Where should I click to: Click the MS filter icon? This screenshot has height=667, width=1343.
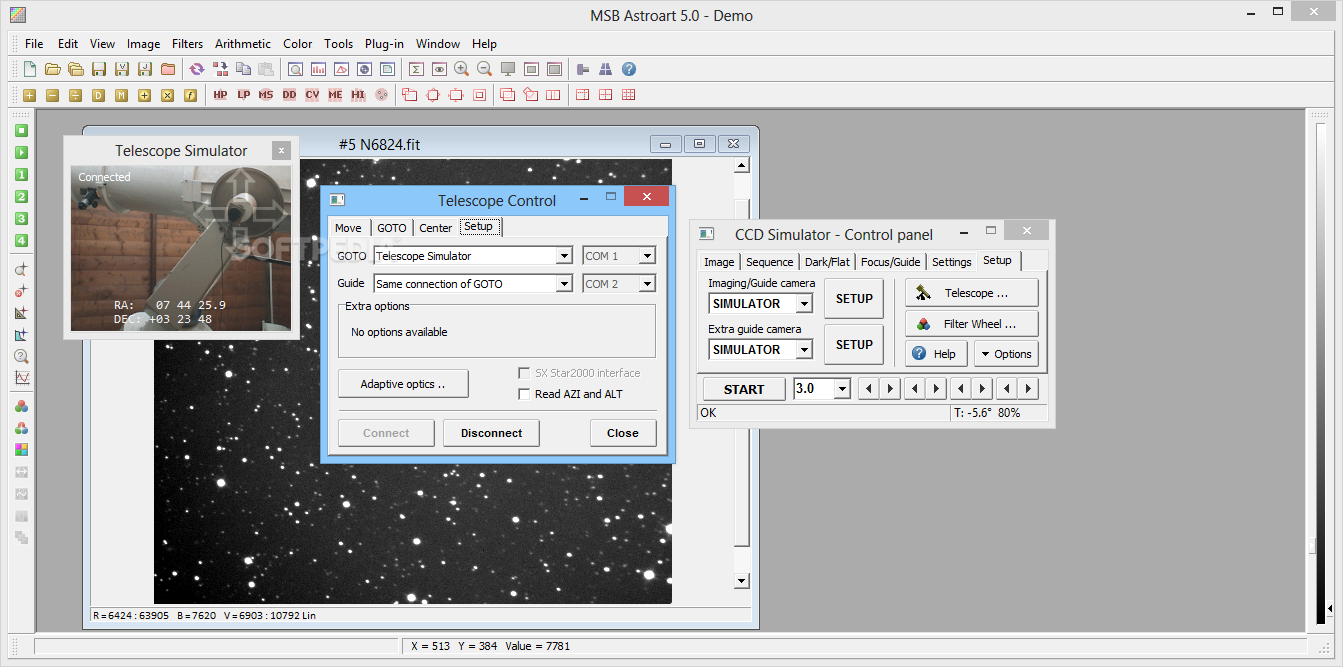click(x=266, y=95)
